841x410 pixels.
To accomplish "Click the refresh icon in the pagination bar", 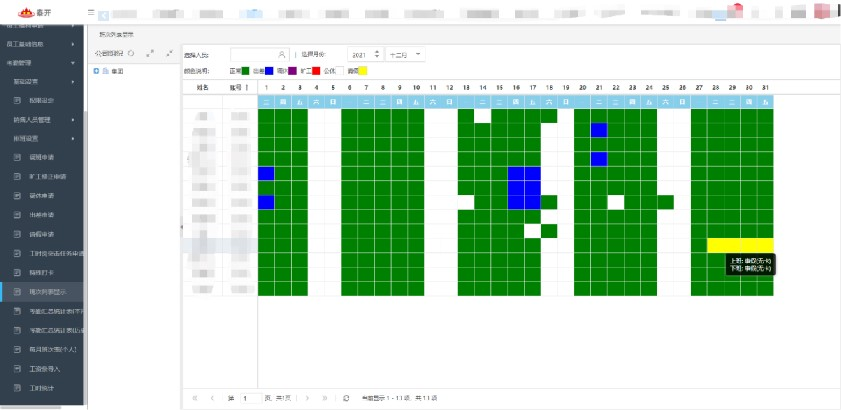I will [x=346, y=397].
